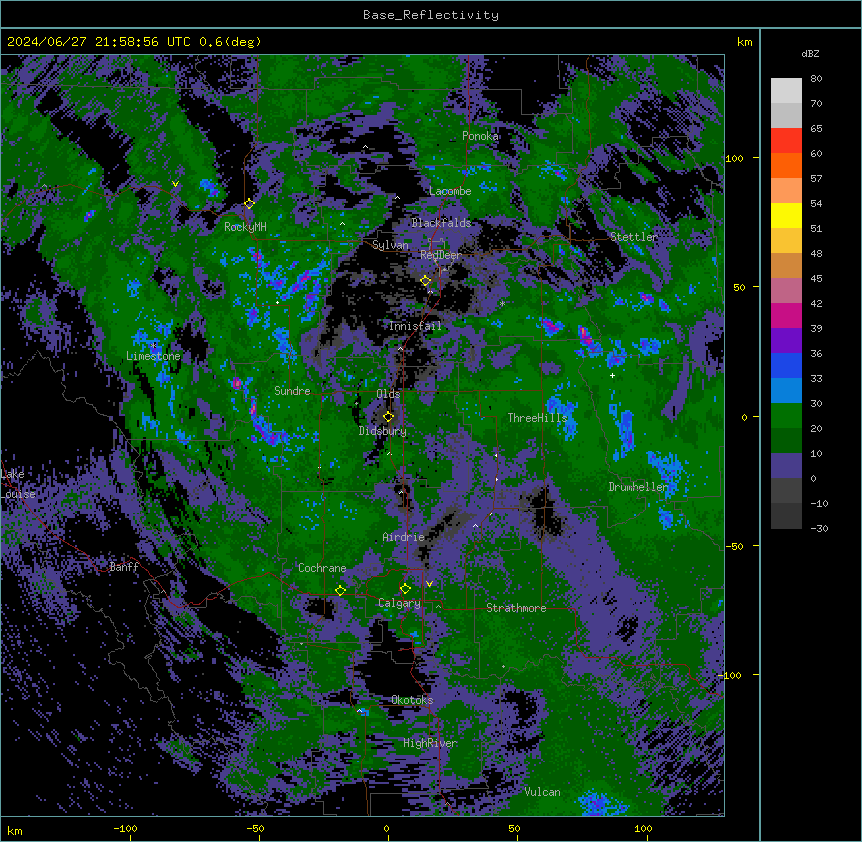Viewport: 862px width, 842px height.
Task: Pick the bright orange legend swatch below 60
Action: click(786, 165)
